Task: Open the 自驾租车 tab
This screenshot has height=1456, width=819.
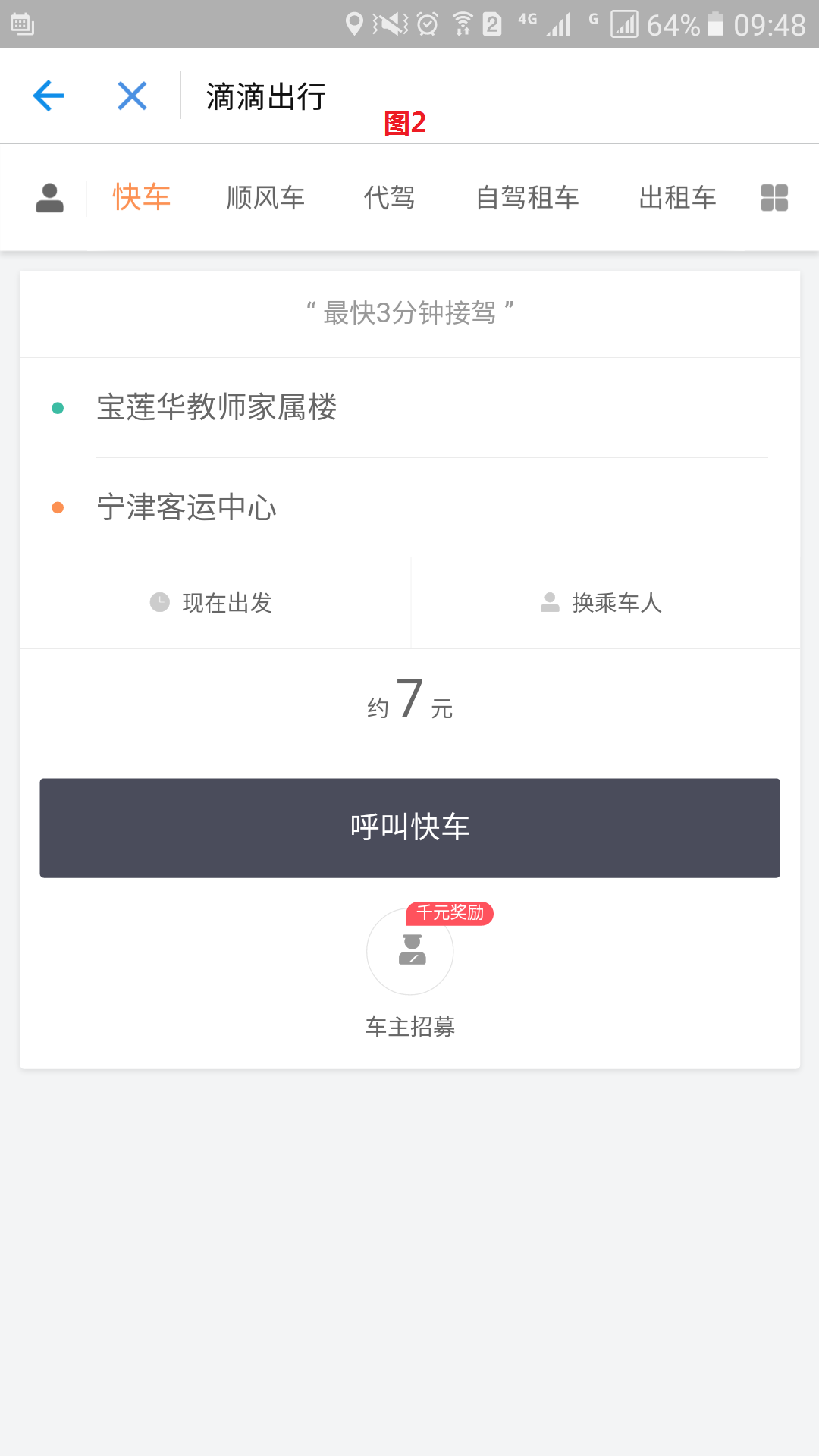Action: [x=527, y=198]
